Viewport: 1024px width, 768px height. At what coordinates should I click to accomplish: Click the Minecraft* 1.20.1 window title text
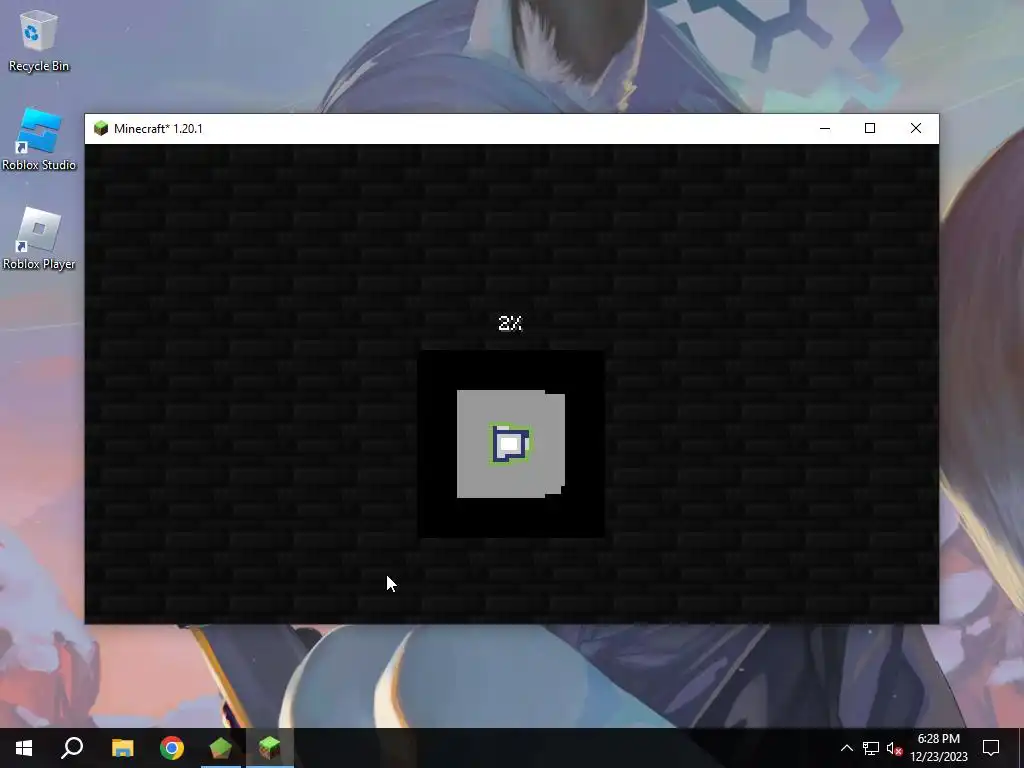click(x=158, y=129)
